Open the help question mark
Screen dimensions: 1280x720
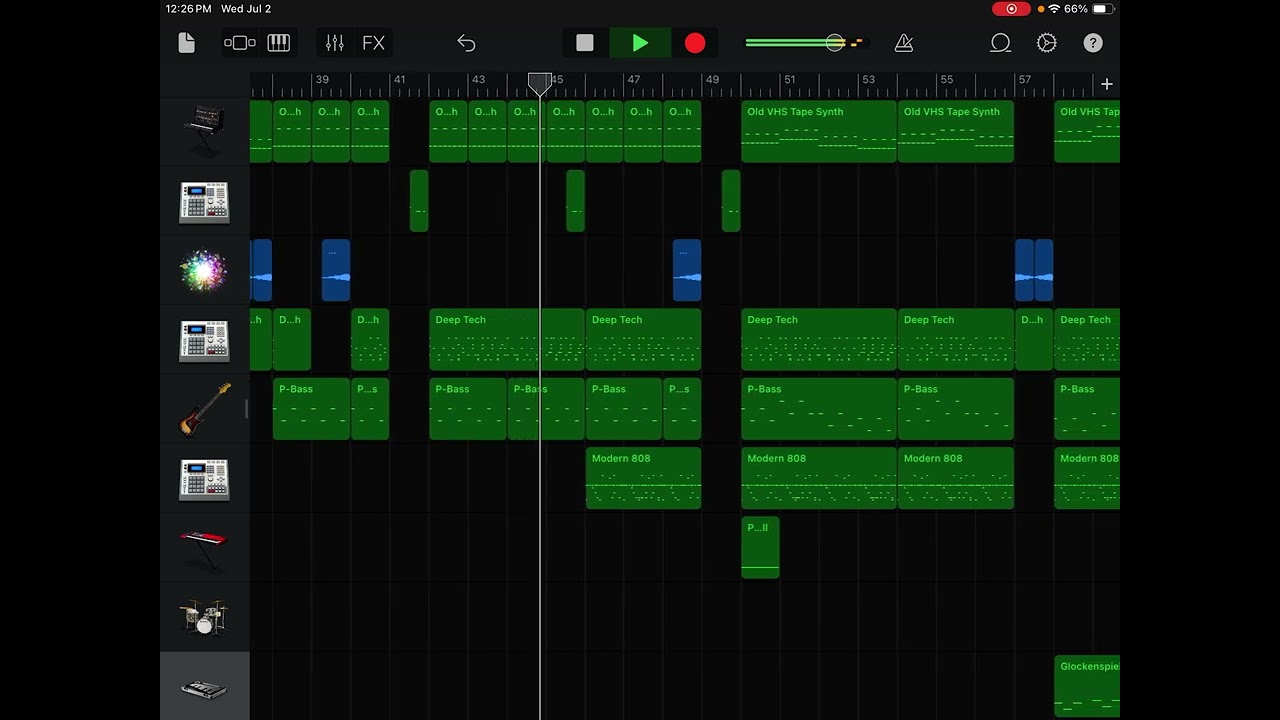tap(1093, 43)
